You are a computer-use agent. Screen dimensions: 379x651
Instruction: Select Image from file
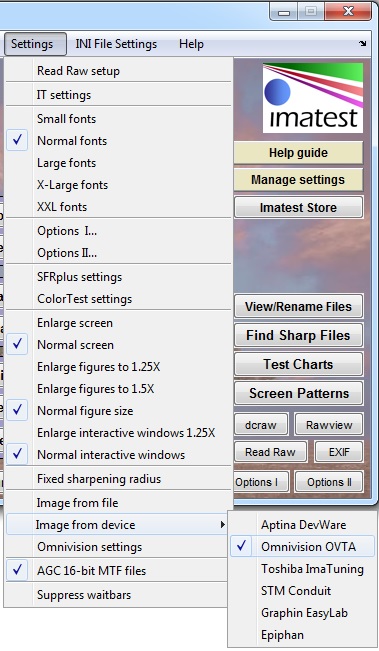(x=118, y=503)
